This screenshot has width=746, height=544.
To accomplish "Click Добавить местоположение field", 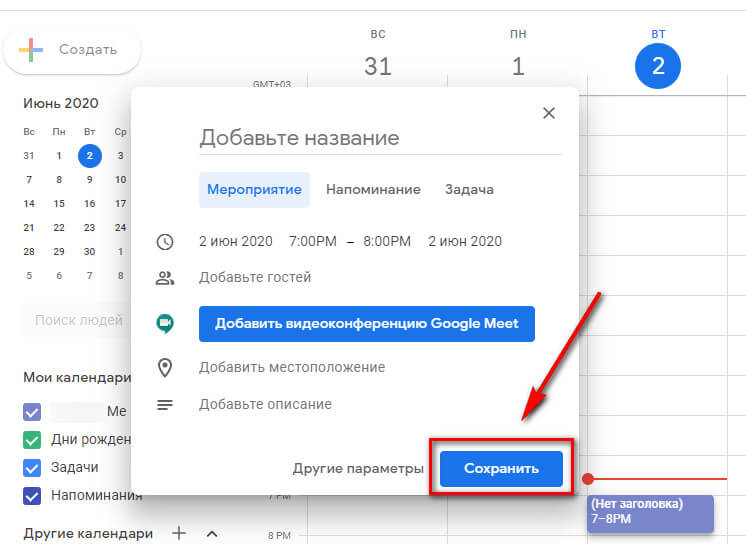I will tap(292, 367).
